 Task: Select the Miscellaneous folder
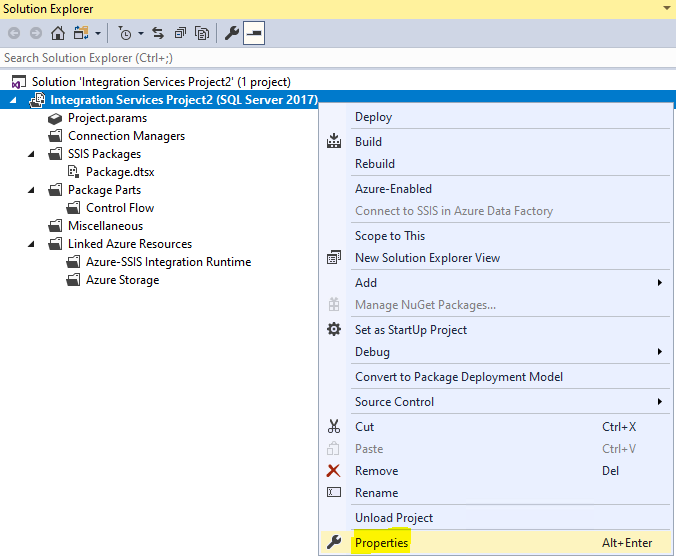click(x=105, y=226)
